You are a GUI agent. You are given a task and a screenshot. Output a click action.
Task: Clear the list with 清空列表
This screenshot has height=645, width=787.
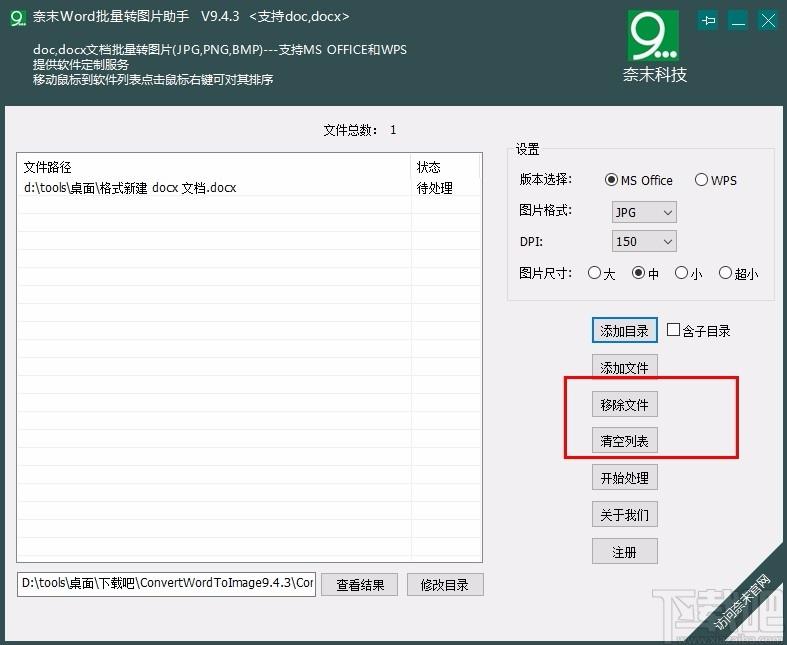[x=625, y=441]
